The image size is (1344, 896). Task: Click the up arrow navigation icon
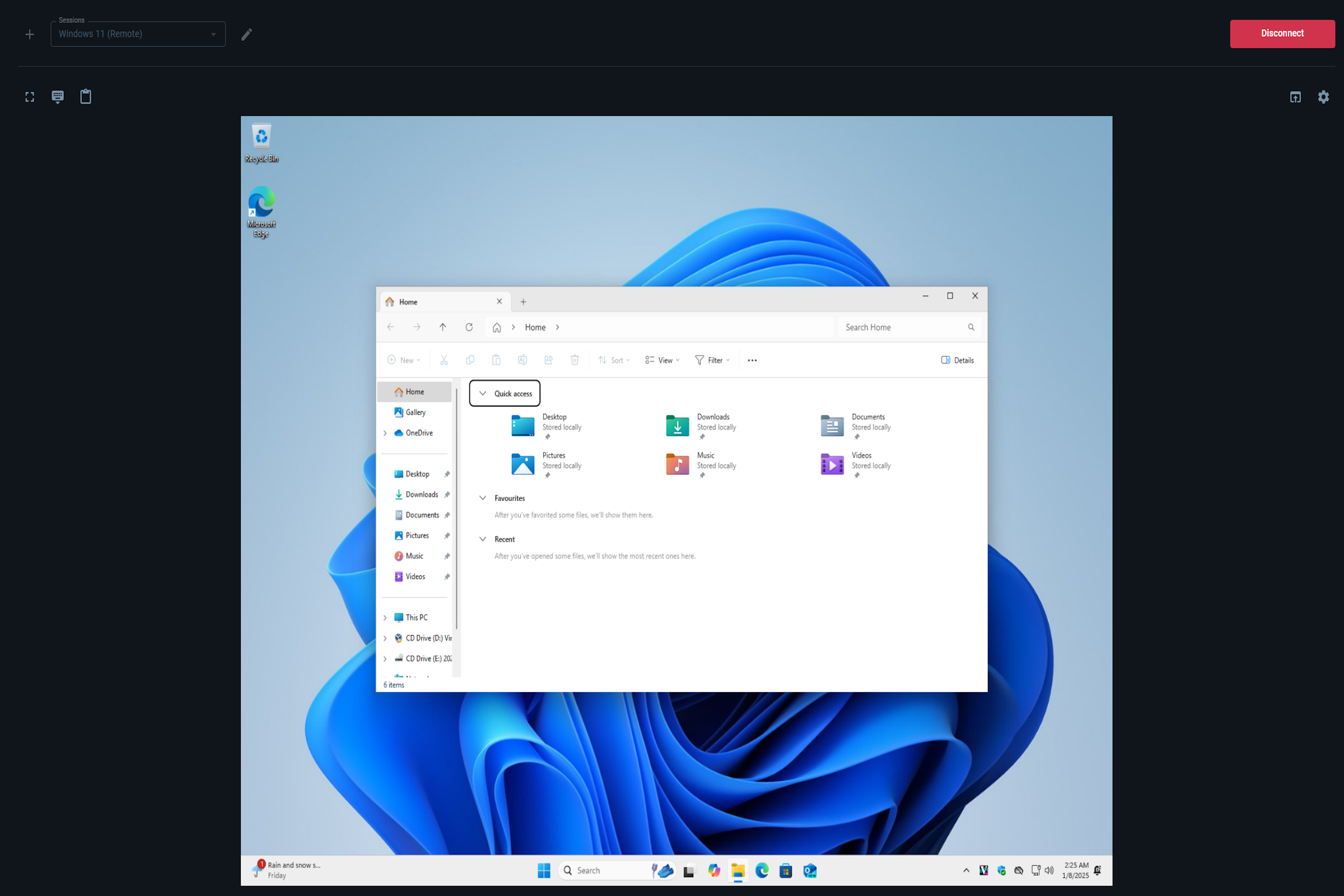coord(443,328)
